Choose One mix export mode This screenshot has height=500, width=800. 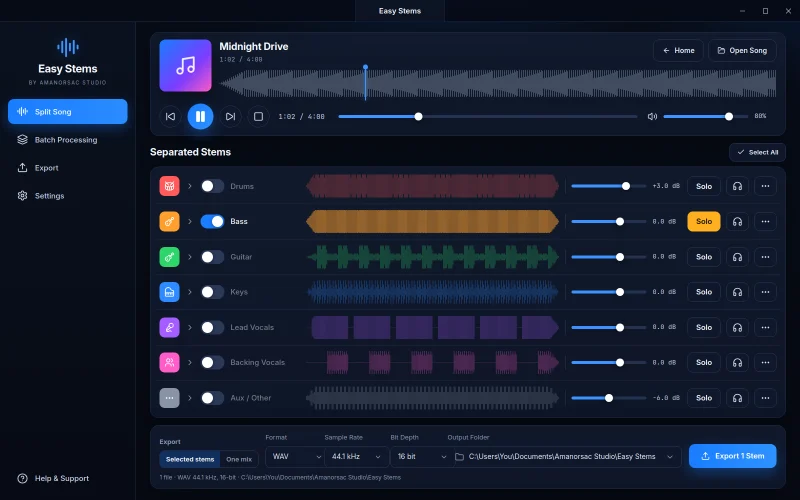pyautogui.click(x=239, y=459)
